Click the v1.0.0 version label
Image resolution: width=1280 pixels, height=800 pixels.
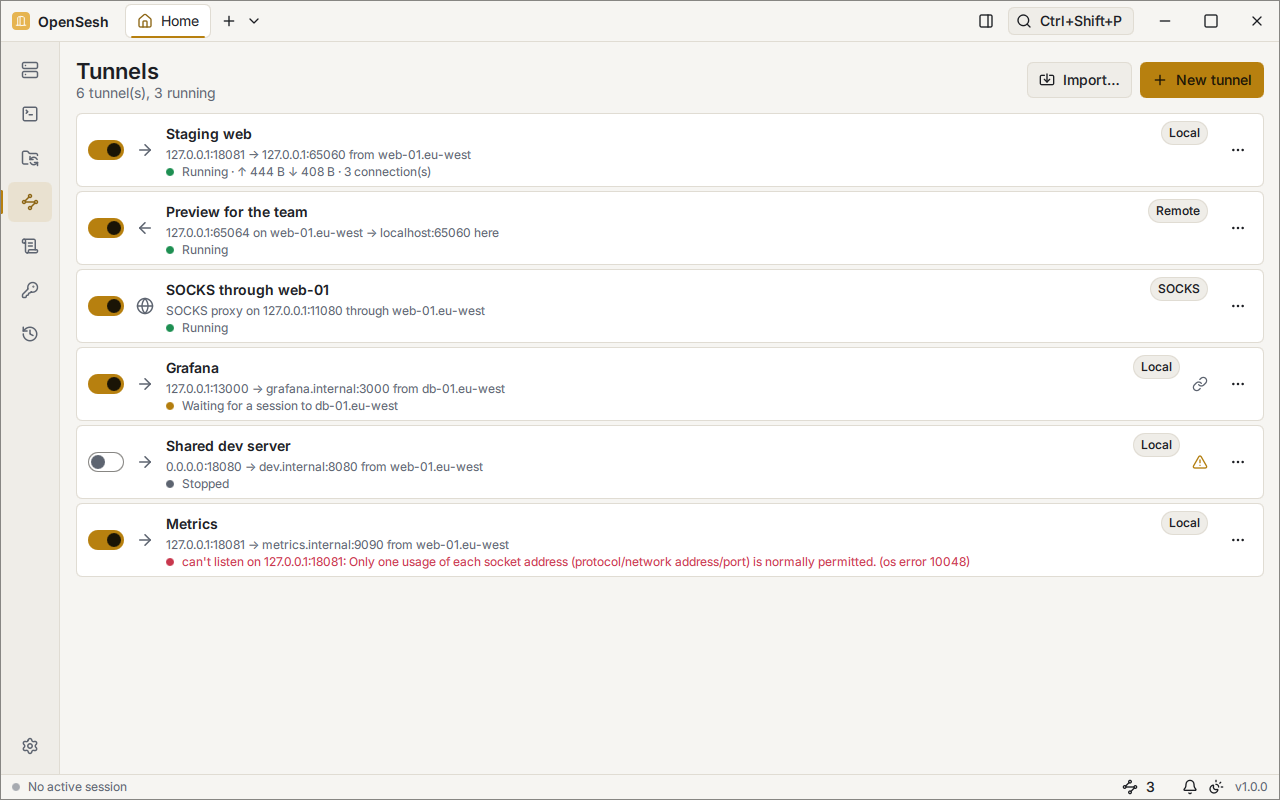1251,787
